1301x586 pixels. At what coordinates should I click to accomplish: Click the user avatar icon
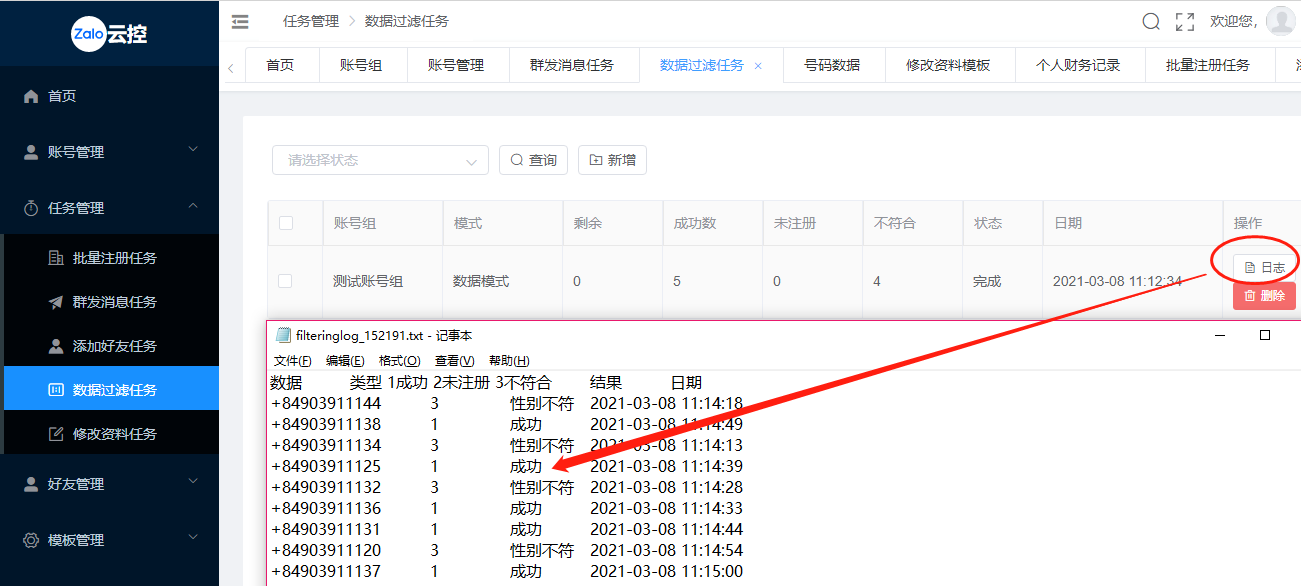[x=1280, y=21]
